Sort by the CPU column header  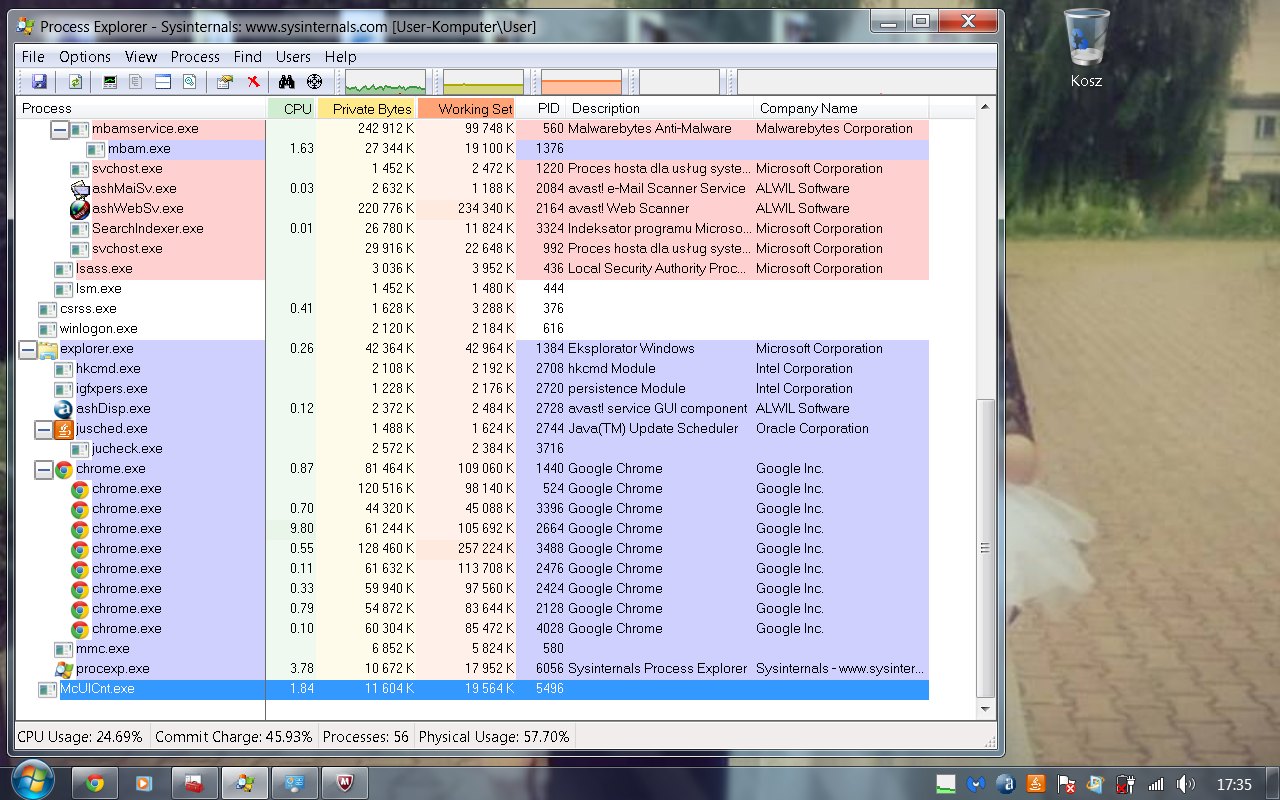click(292, 108)
